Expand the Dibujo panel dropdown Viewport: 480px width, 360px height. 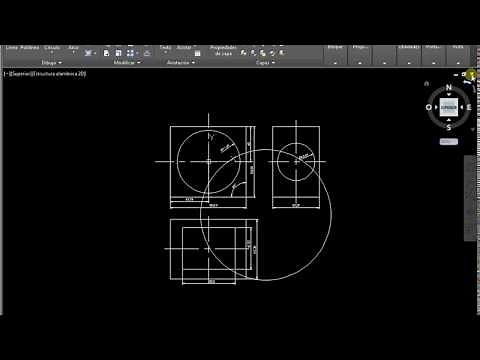[x=52, y=62]
